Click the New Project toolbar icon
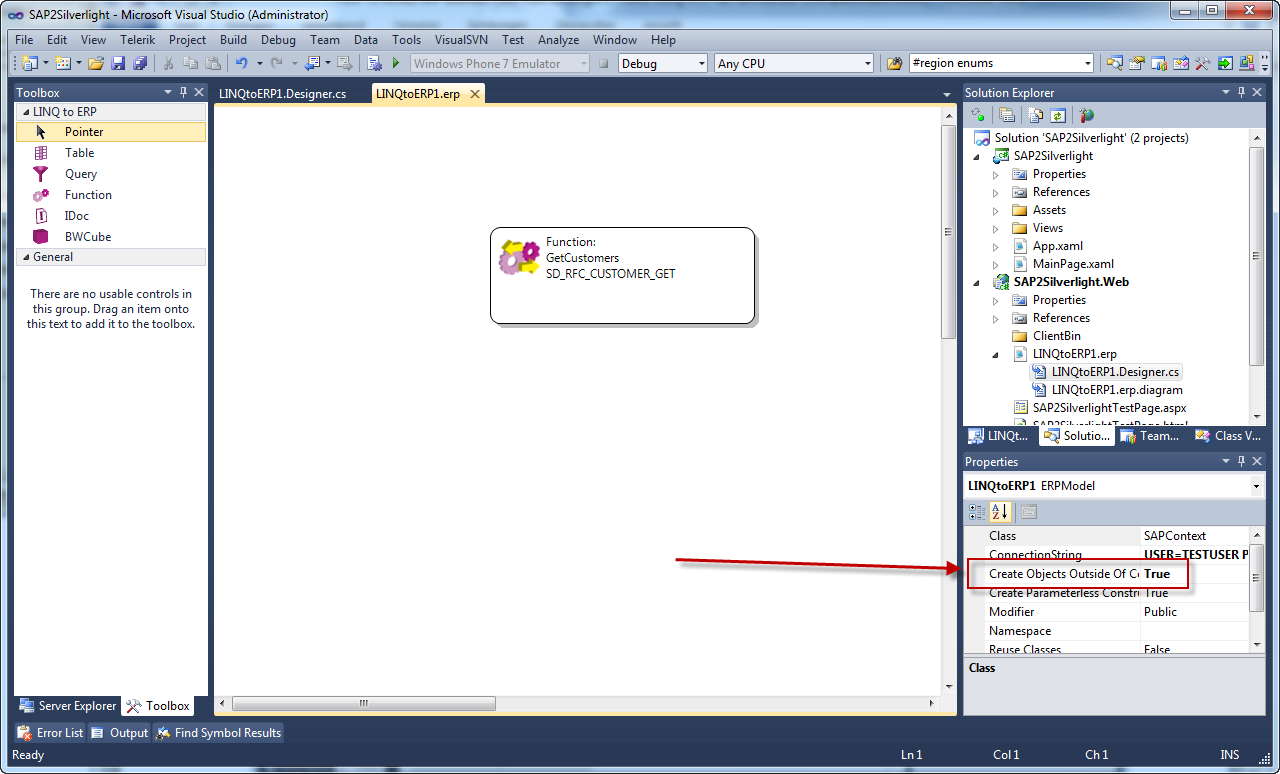This screenshot has width=1280, height=774. pos(29,63)
